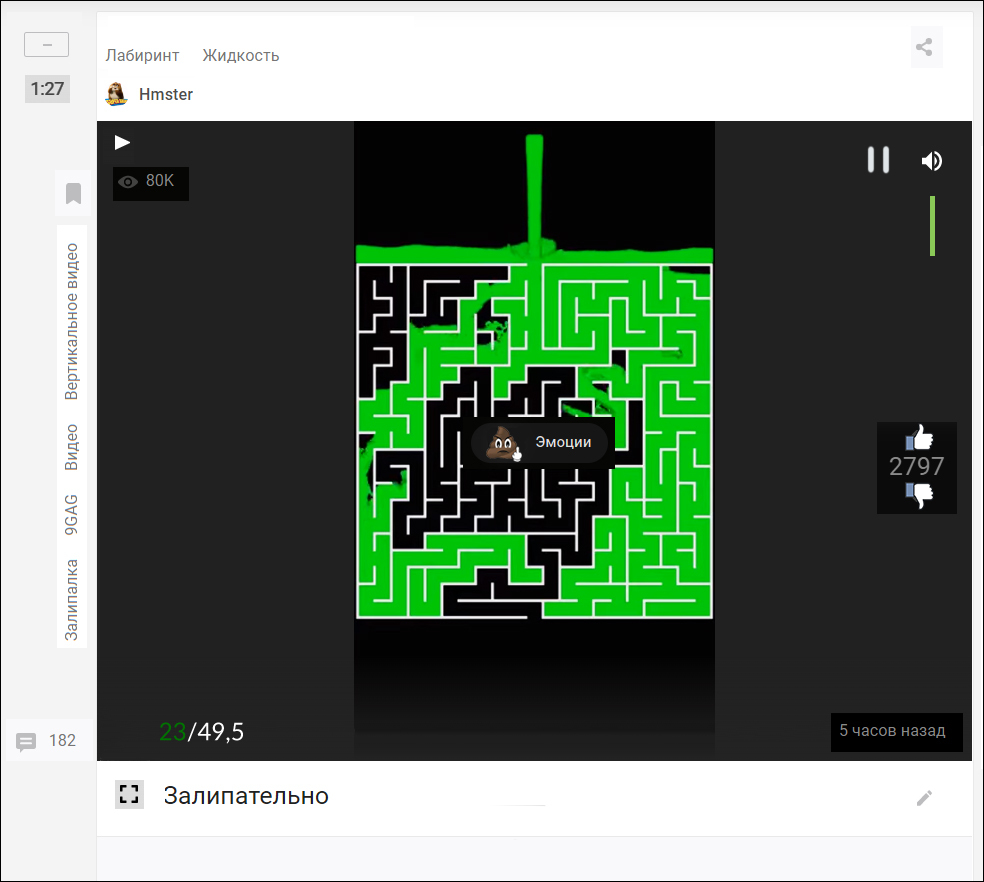Click the 80K views counter
Screen dimensions: 984x882
(151, 183)
